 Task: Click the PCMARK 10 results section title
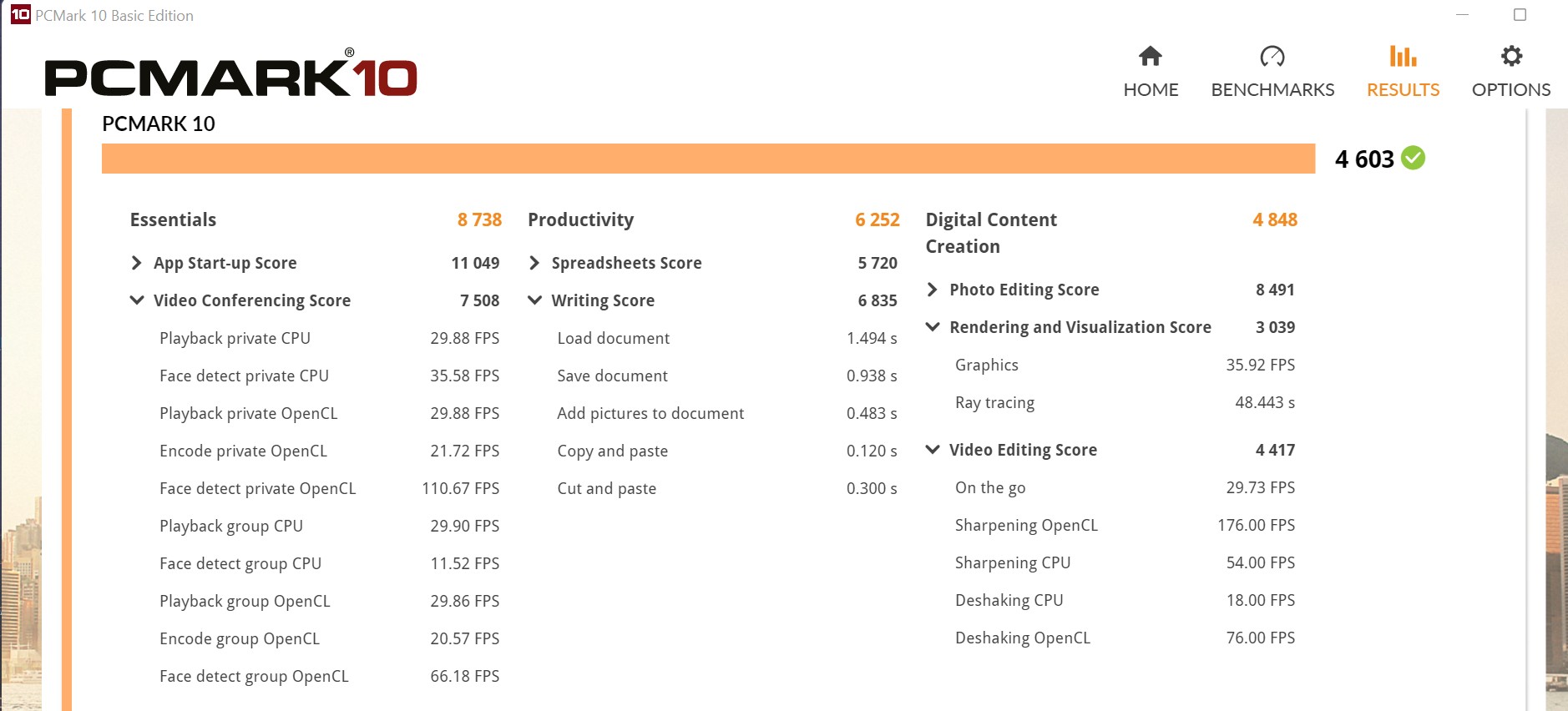pos(159,124)
